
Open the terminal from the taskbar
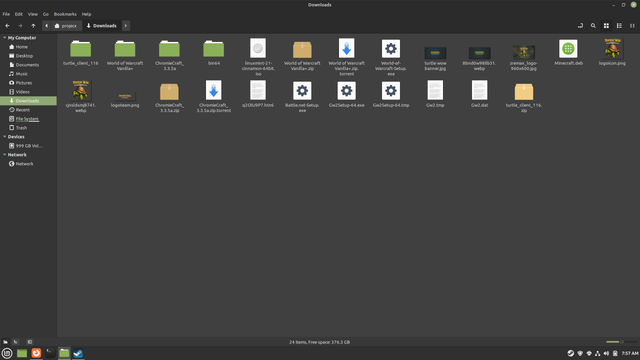click(50, 353)
